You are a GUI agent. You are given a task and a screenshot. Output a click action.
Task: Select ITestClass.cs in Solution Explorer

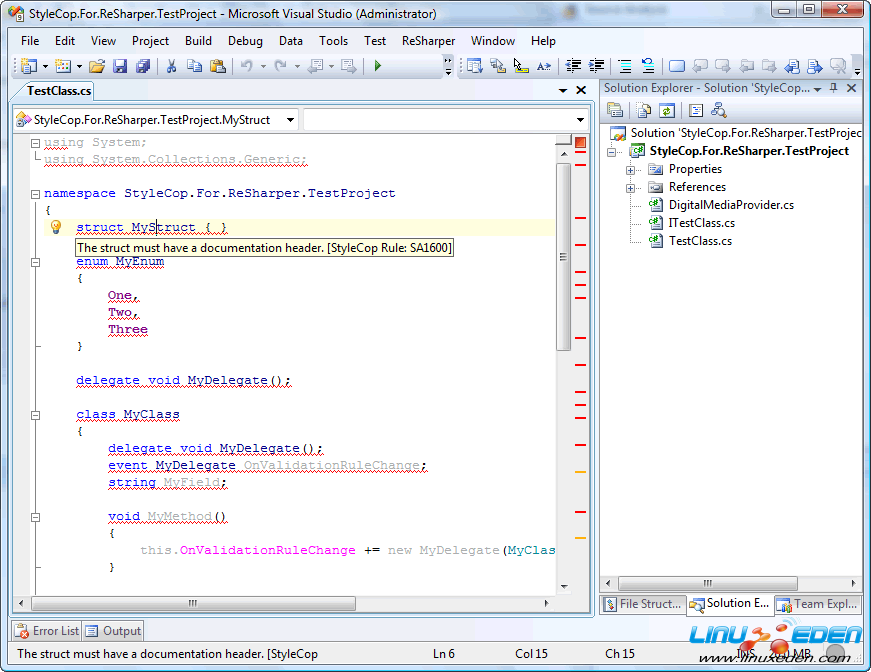(x=702, y=223)
